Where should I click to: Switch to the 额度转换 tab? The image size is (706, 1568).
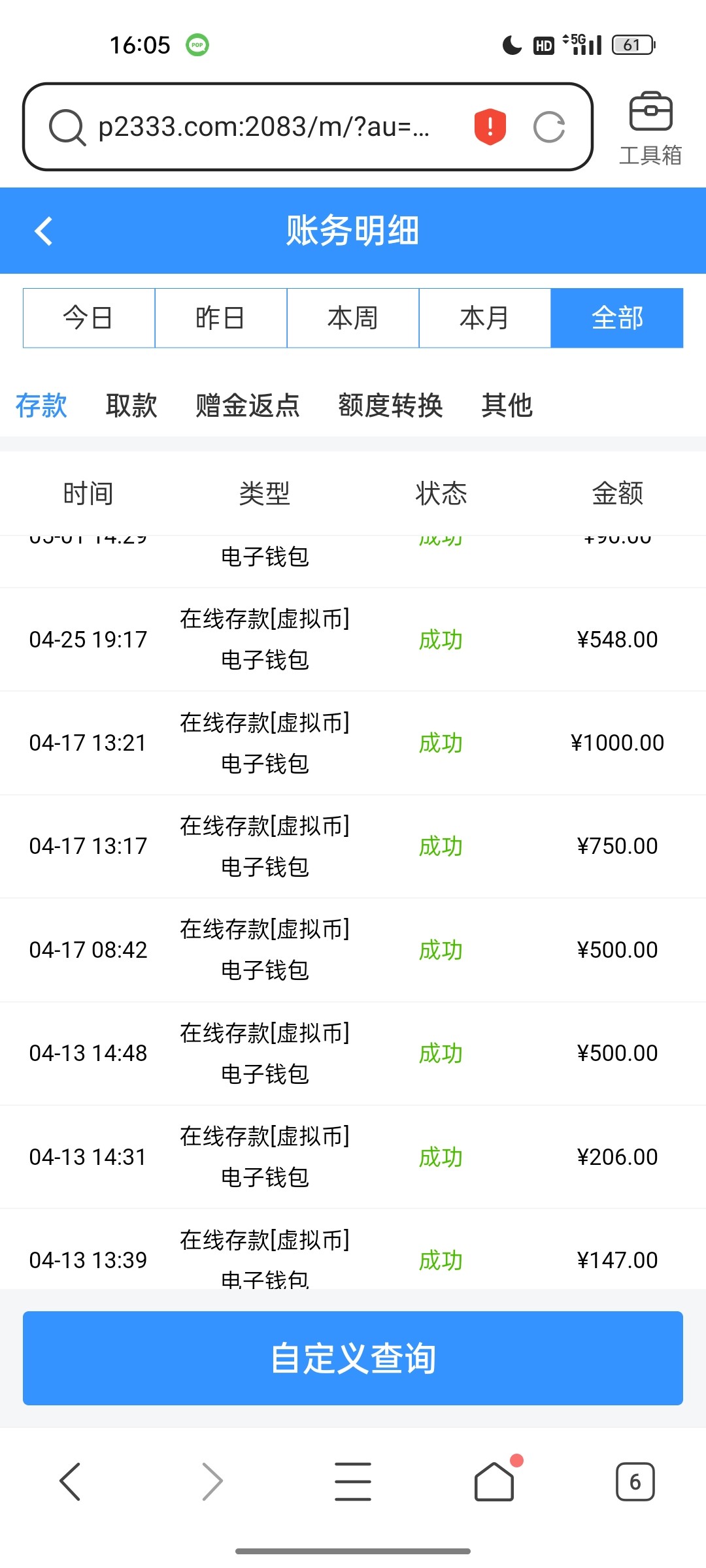(x=390, y=406)
